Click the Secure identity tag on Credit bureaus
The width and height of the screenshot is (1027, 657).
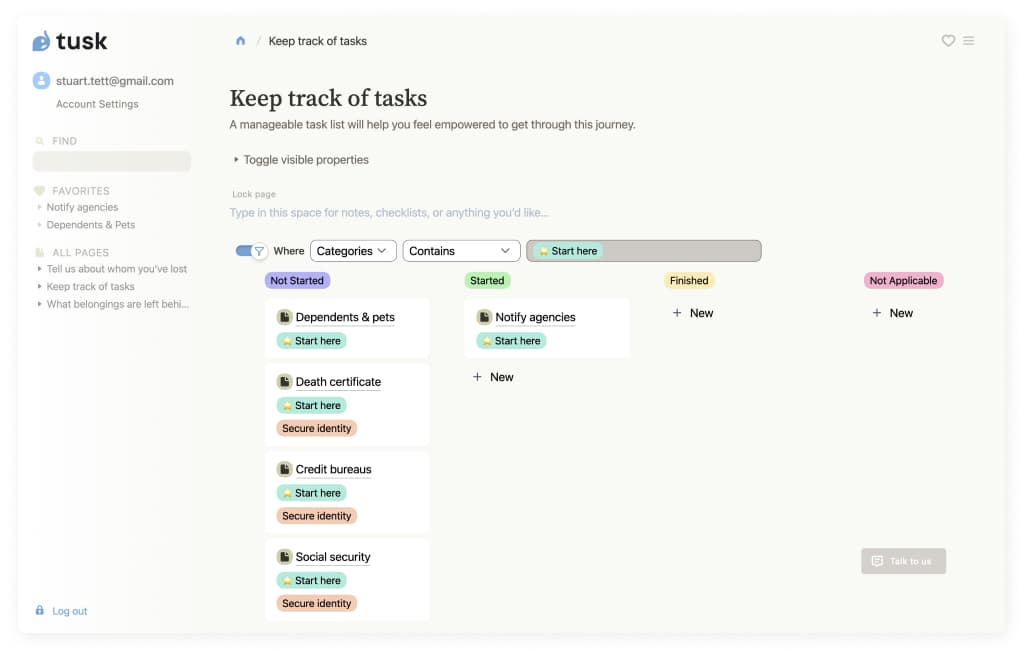tap(317, 516)
